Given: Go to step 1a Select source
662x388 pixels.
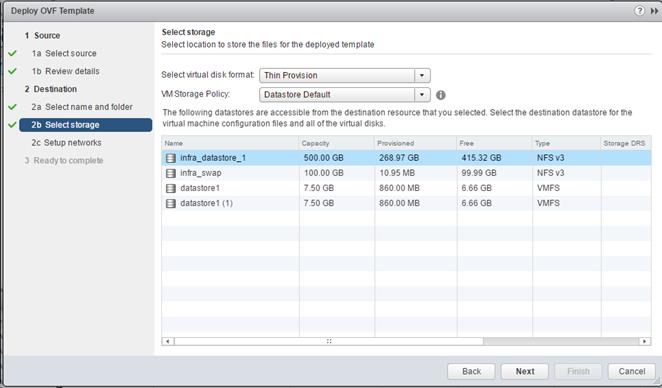Looking at the screenshot, I should (x=64, y=53).
